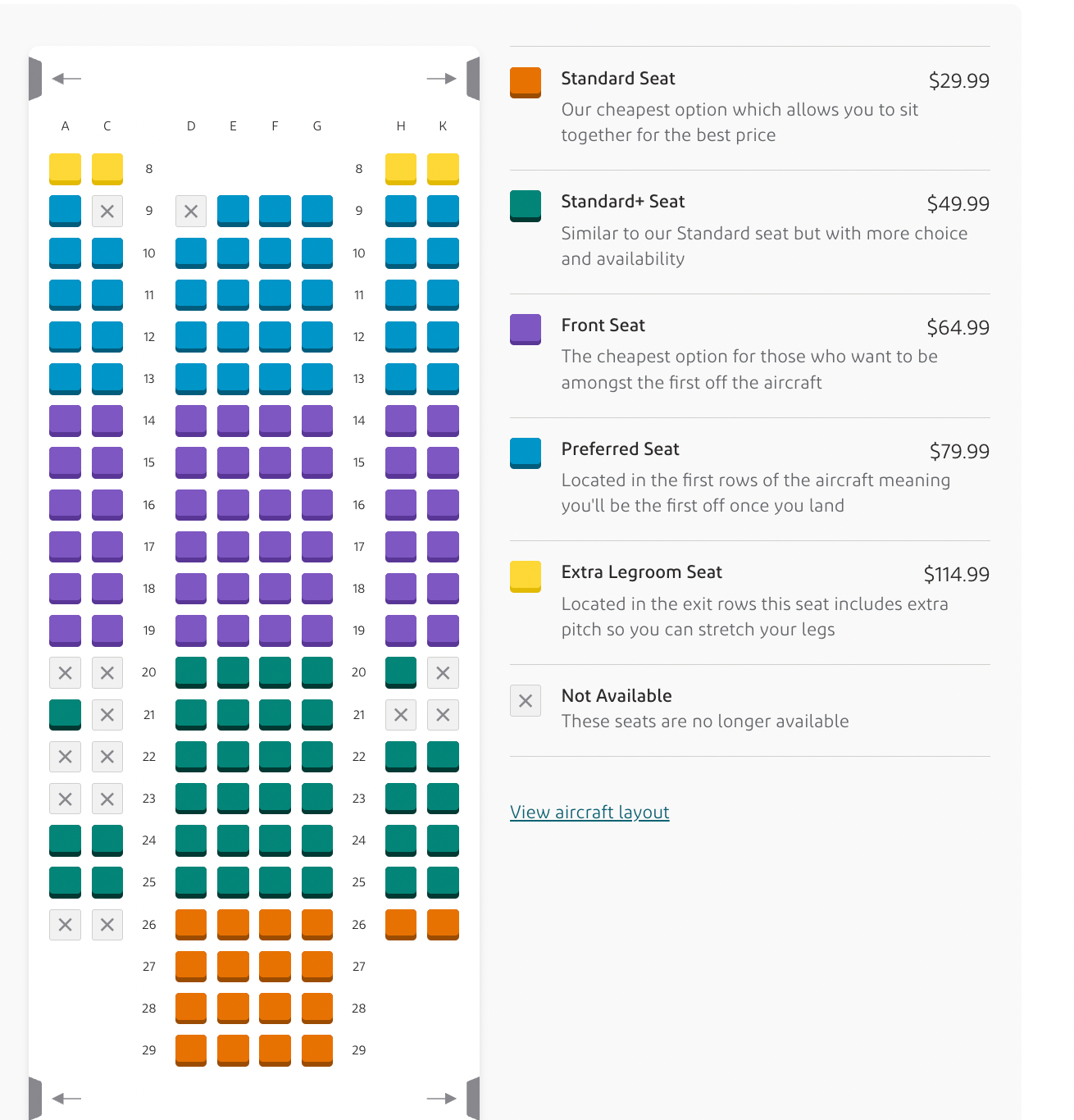Choose Front seat 19G
Screen dimensions: 1074x1120
[317, 630]
